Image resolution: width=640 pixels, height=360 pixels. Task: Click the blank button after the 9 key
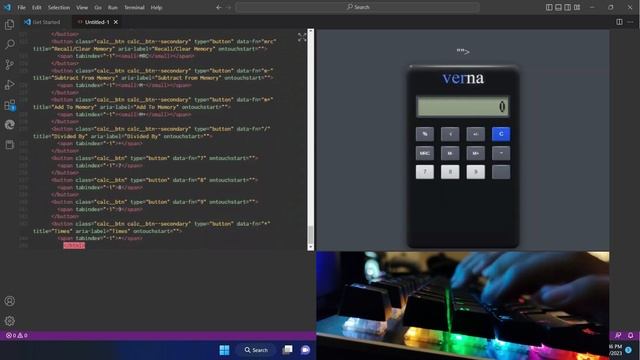tap(501, 172)
